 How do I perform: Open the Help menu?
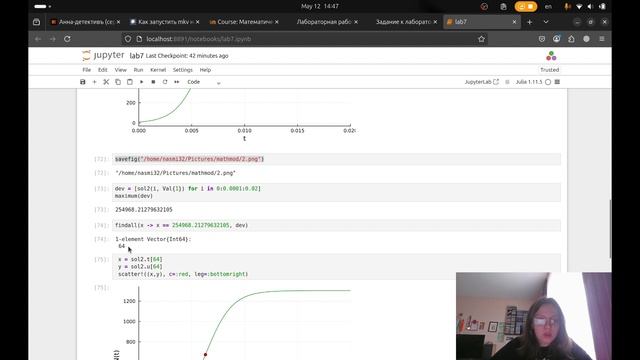pyautogui.click(x=205, y=70)
